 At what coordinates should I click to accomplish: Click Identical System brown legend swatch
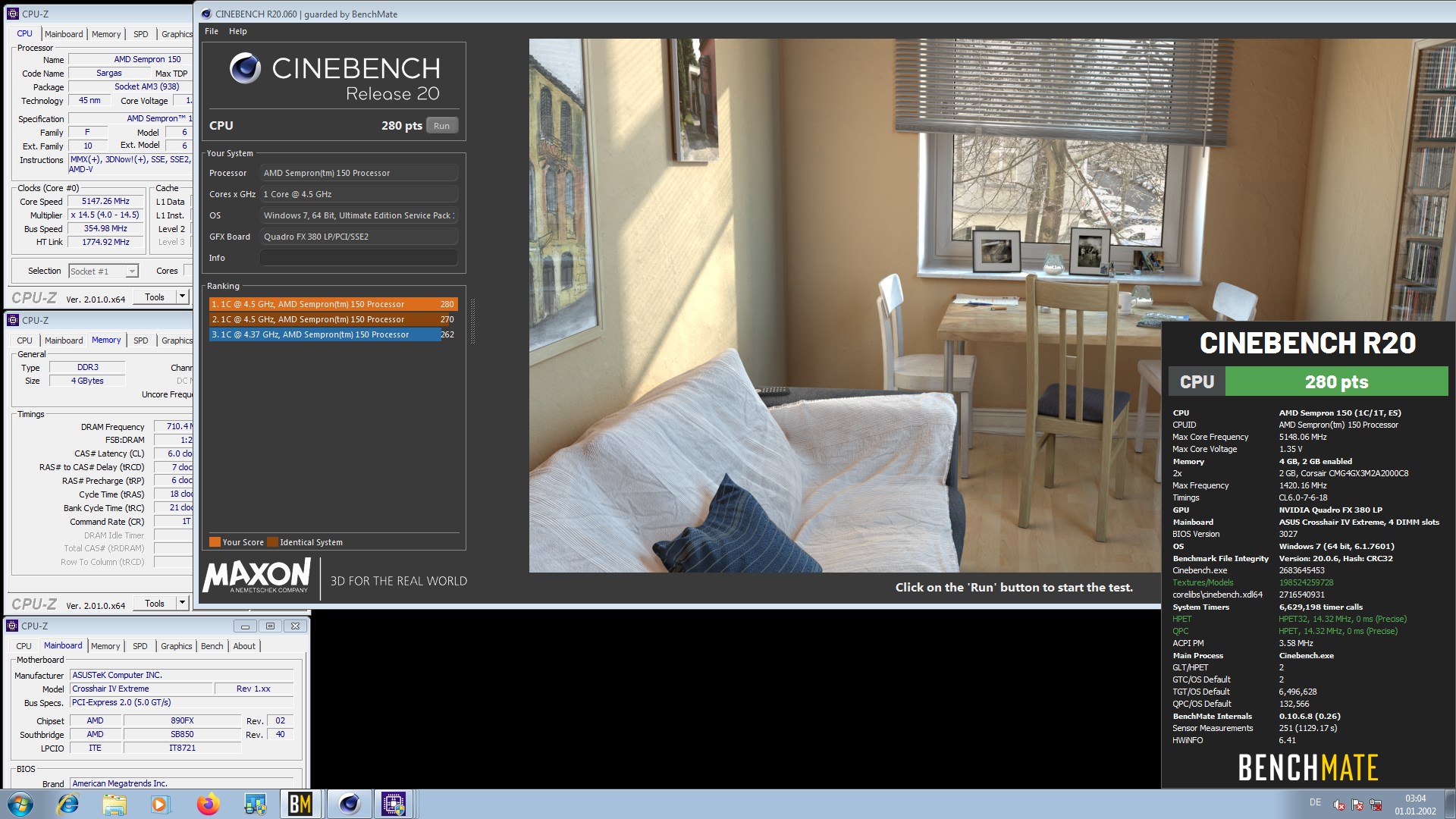coord(272,542)
